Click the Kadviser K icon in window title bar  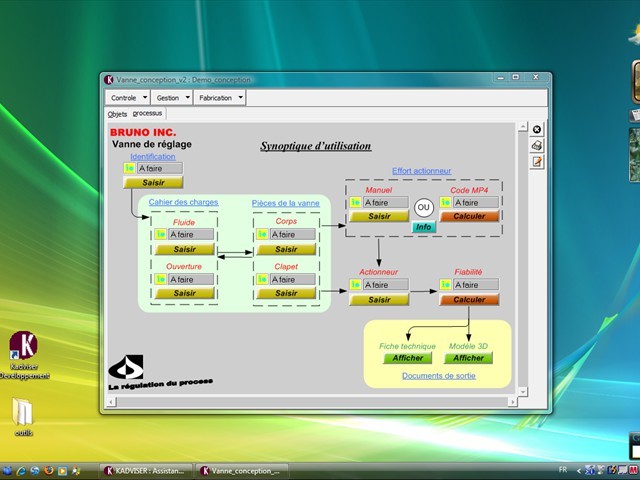pyautogui.click(x=109, y=80)
